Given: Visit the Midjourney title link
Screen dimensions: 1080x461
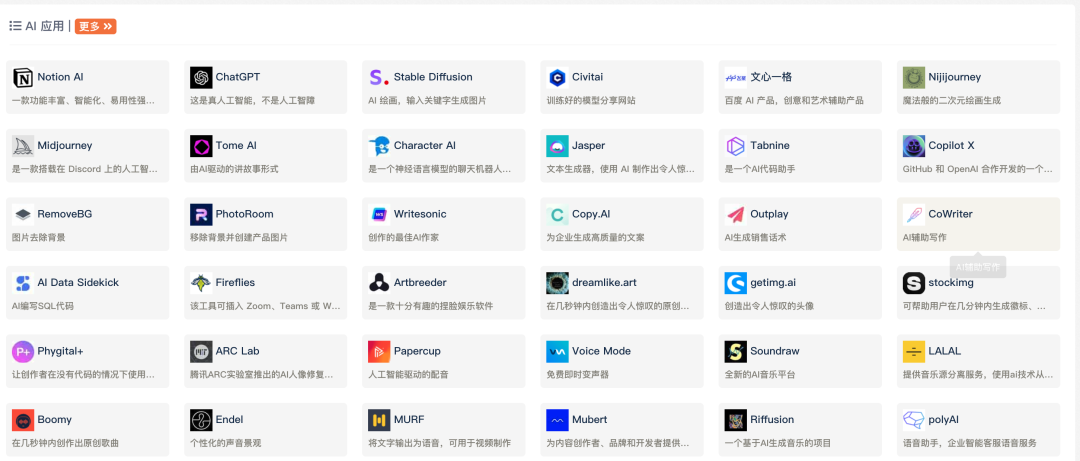Looking at the screenshot, I should pyautogui.click(x=65, y=146).
